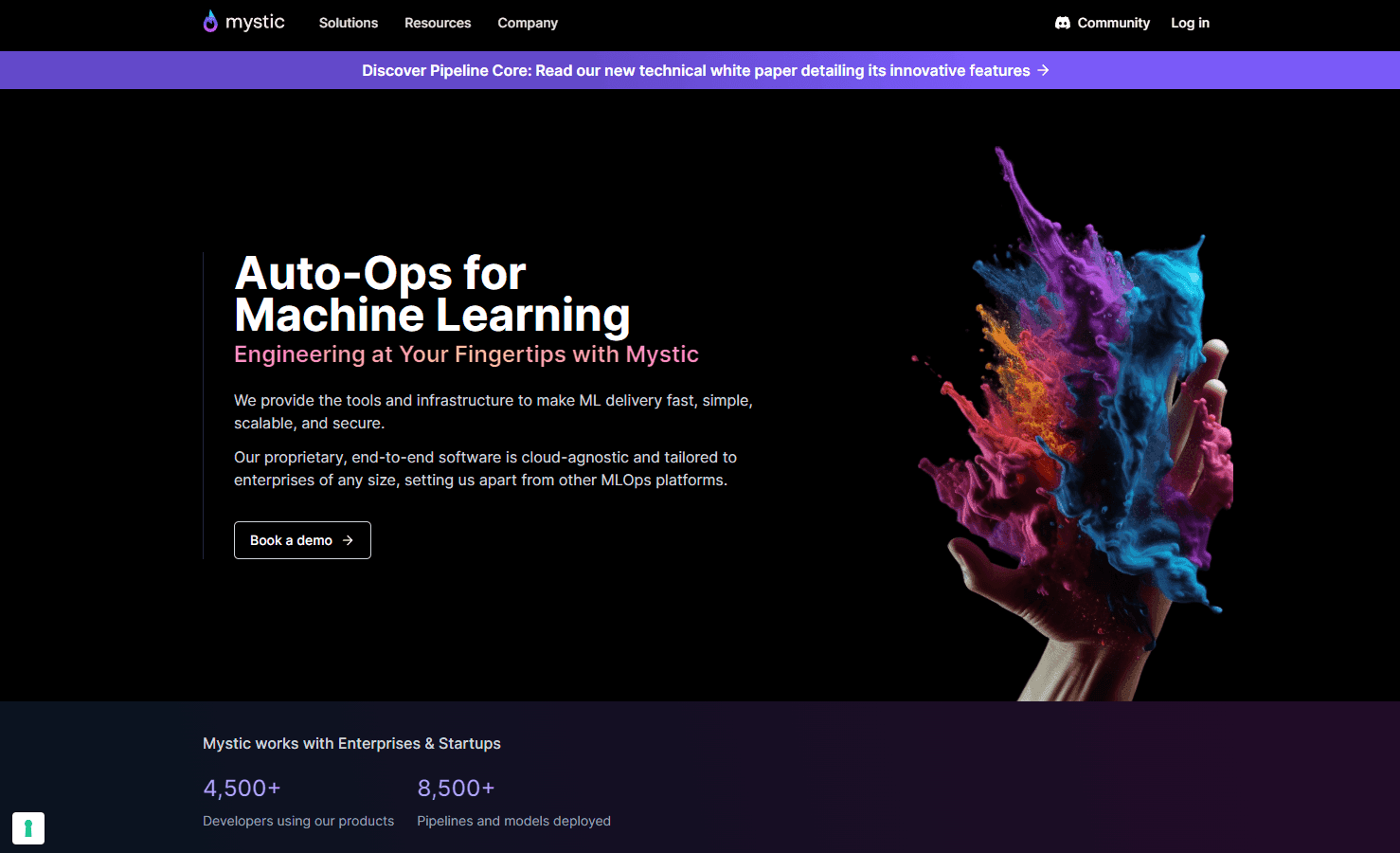The width and height of the screenshot is (1400, 853).
Task: Open the Pipeline Core white paper banner
Action: 700,70
